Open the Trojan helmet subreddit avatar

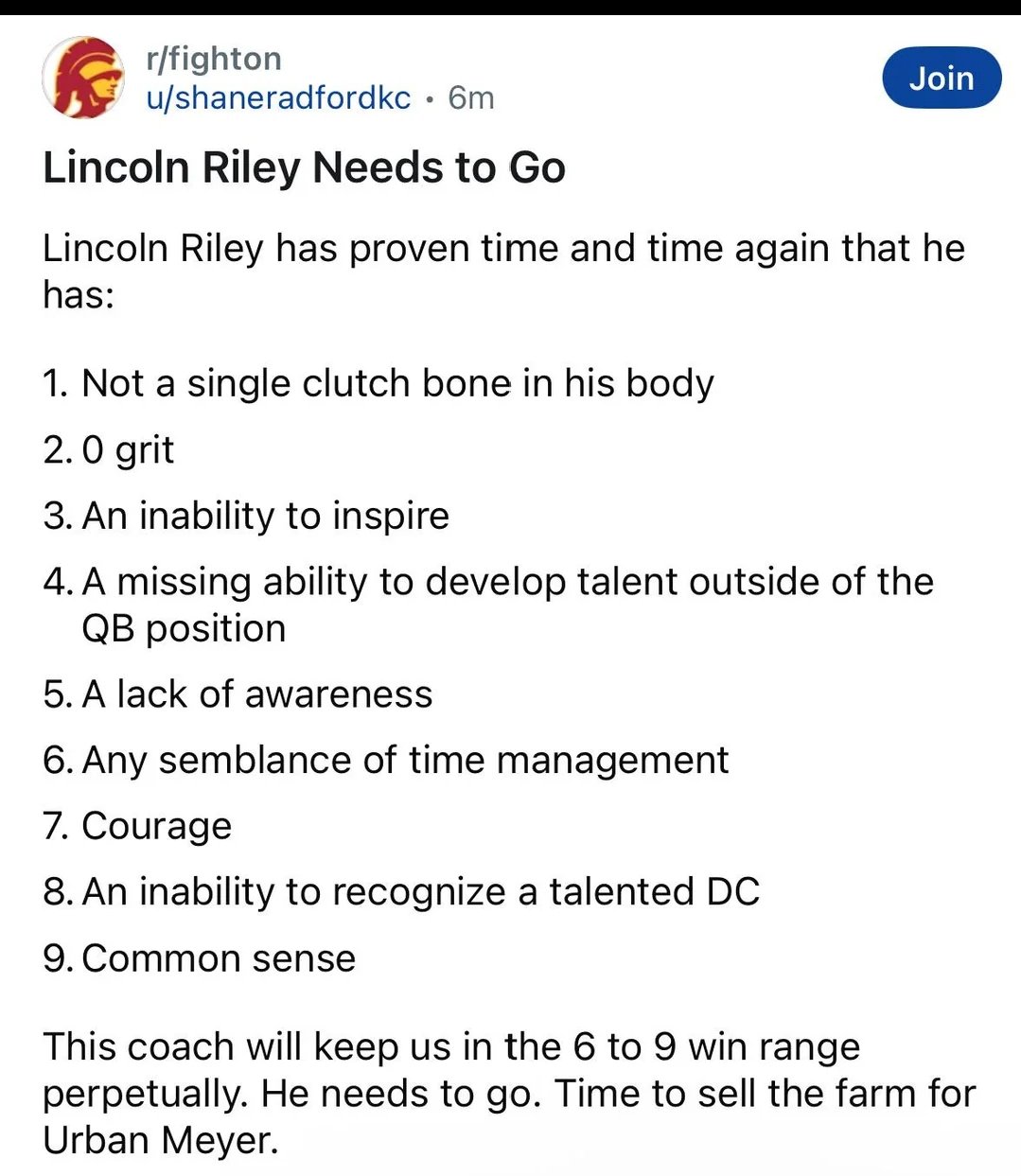(84, 78)
